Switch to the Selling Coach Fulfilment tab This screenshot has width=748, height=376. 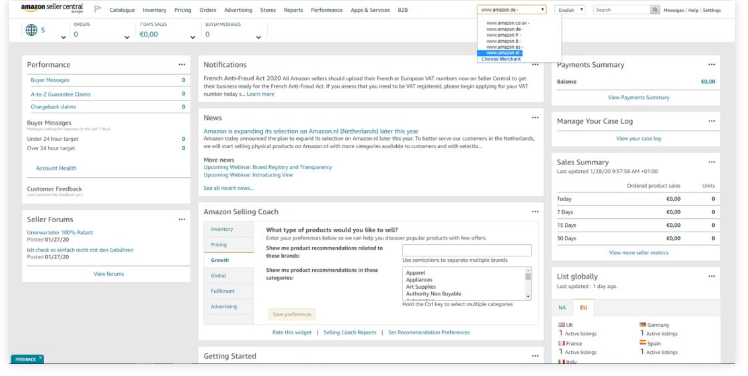coord(229,291)
